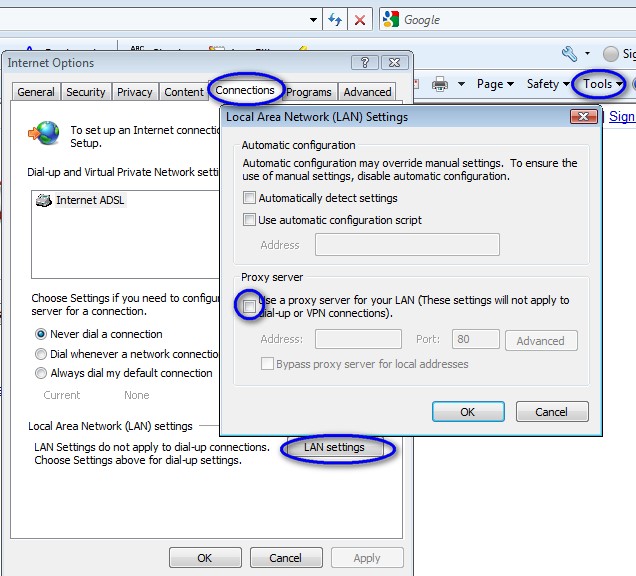Click the red X stop loading icon
Image resolution: width=636 pixels, height=576 pixels.
[360, 19]
